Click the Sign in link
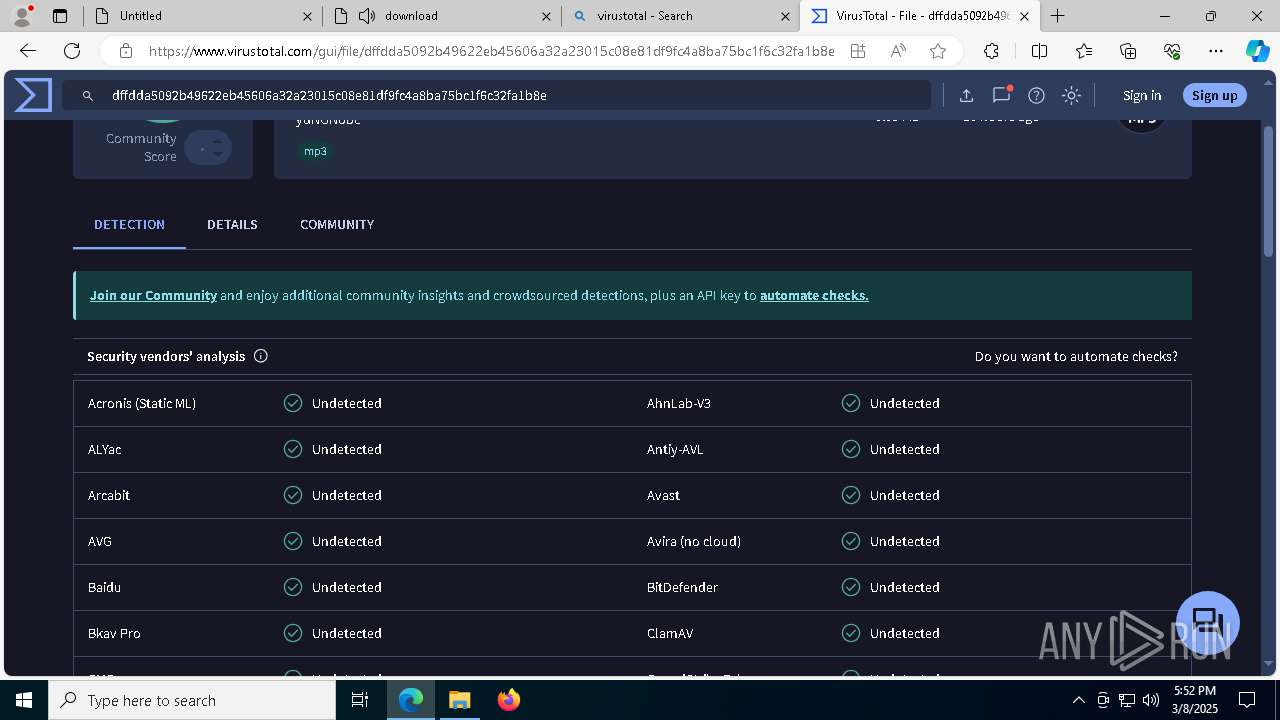1280x720 pixels. (1142, 95)
